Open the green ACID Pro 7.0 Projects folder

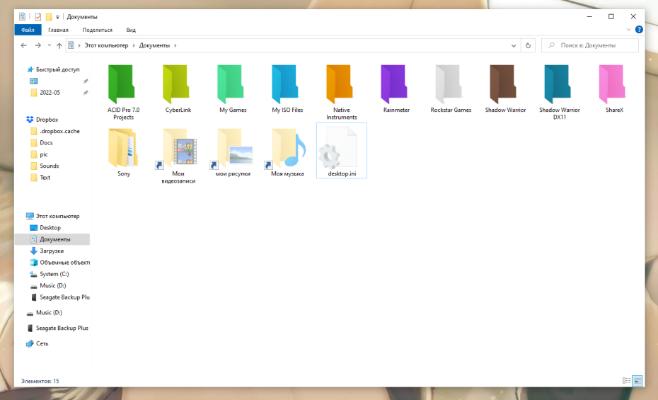[x=123, y=92]
